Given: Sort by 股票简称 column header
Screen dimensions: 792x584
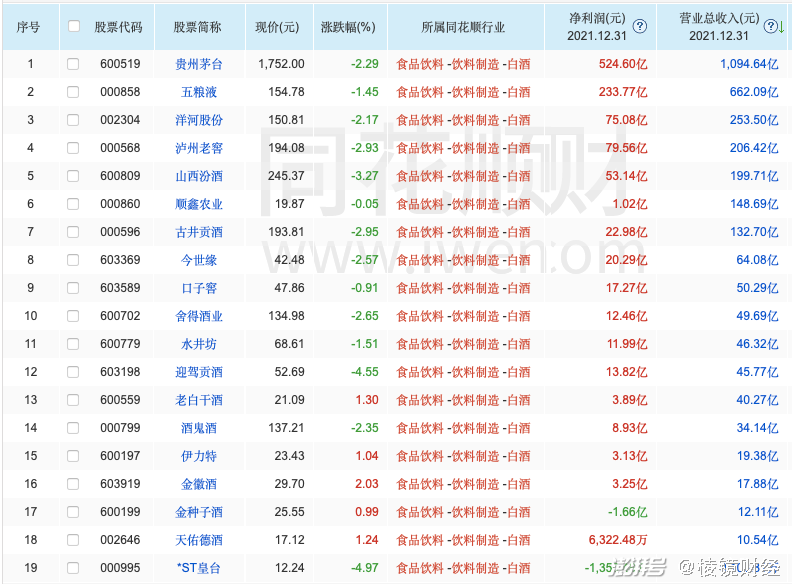Looking at the screenshot, I should point(197,27).
